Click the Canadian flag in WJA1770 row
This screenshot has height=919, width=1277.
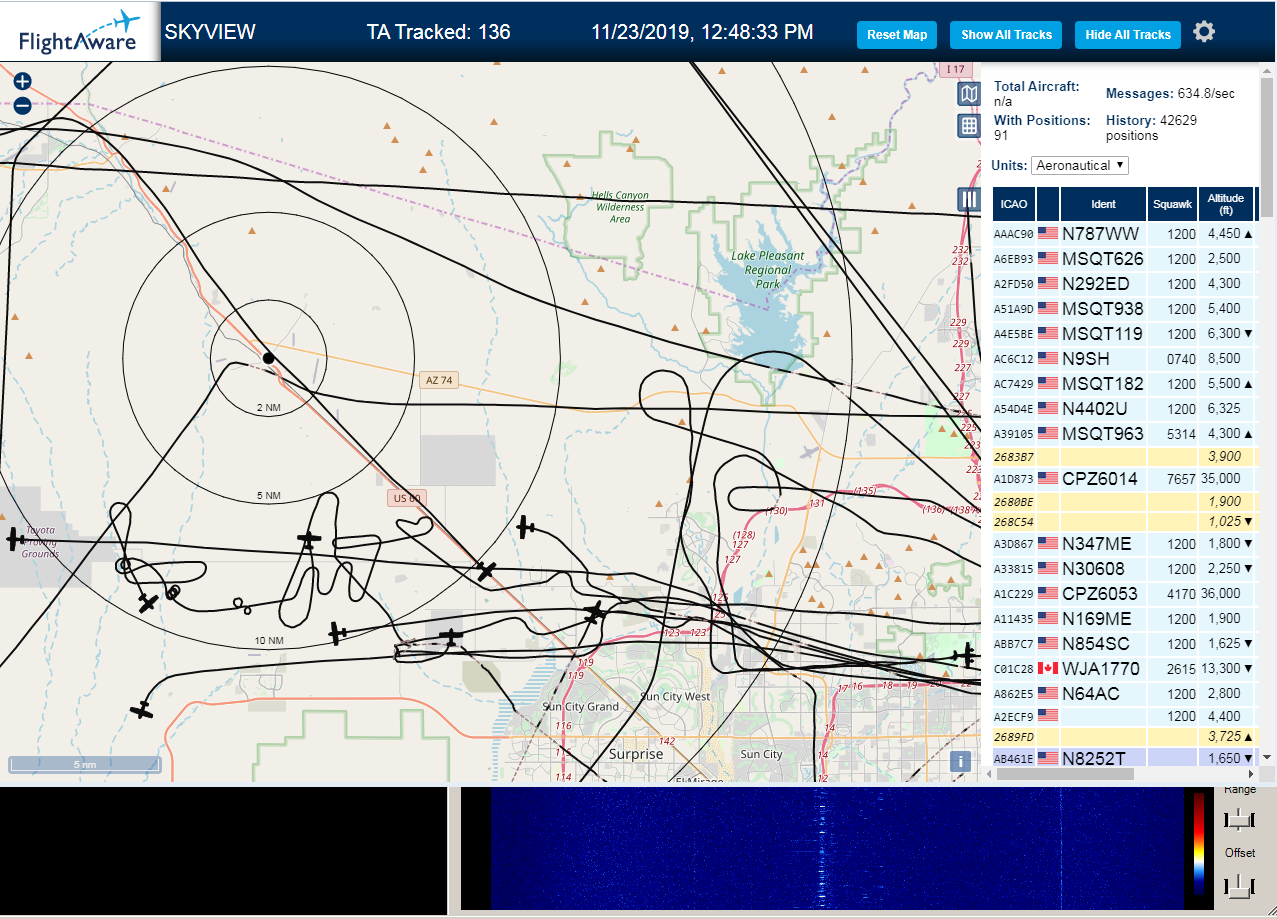(x=1048, y=668)
